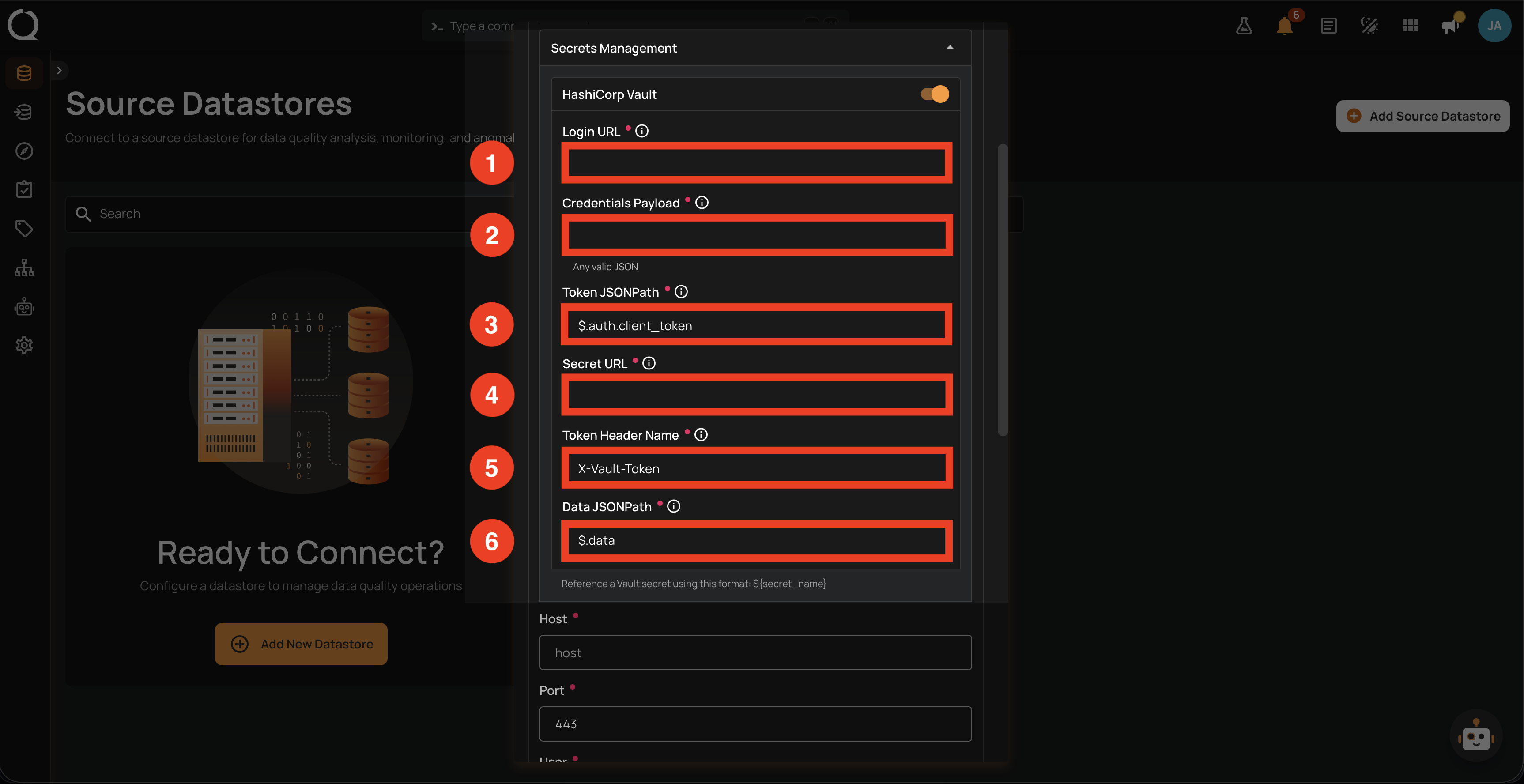Collapse the Secrets Management section arrow

pyautogui.click(x=950, y=48)
